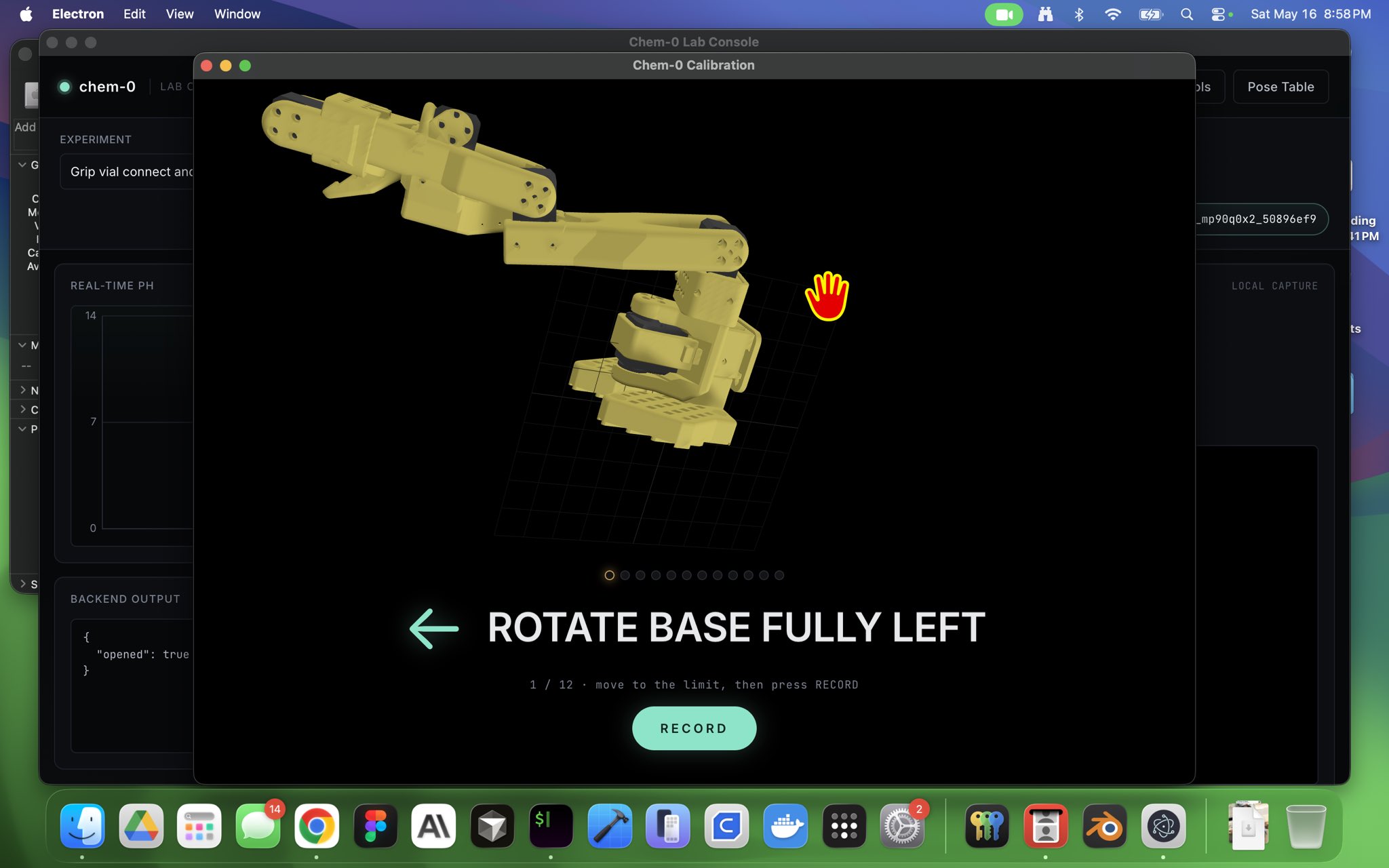This screenshot has height=868, width=1389.
Task: Open the dark nine-dot grid icon in Dock
Action: coord(844,826)
